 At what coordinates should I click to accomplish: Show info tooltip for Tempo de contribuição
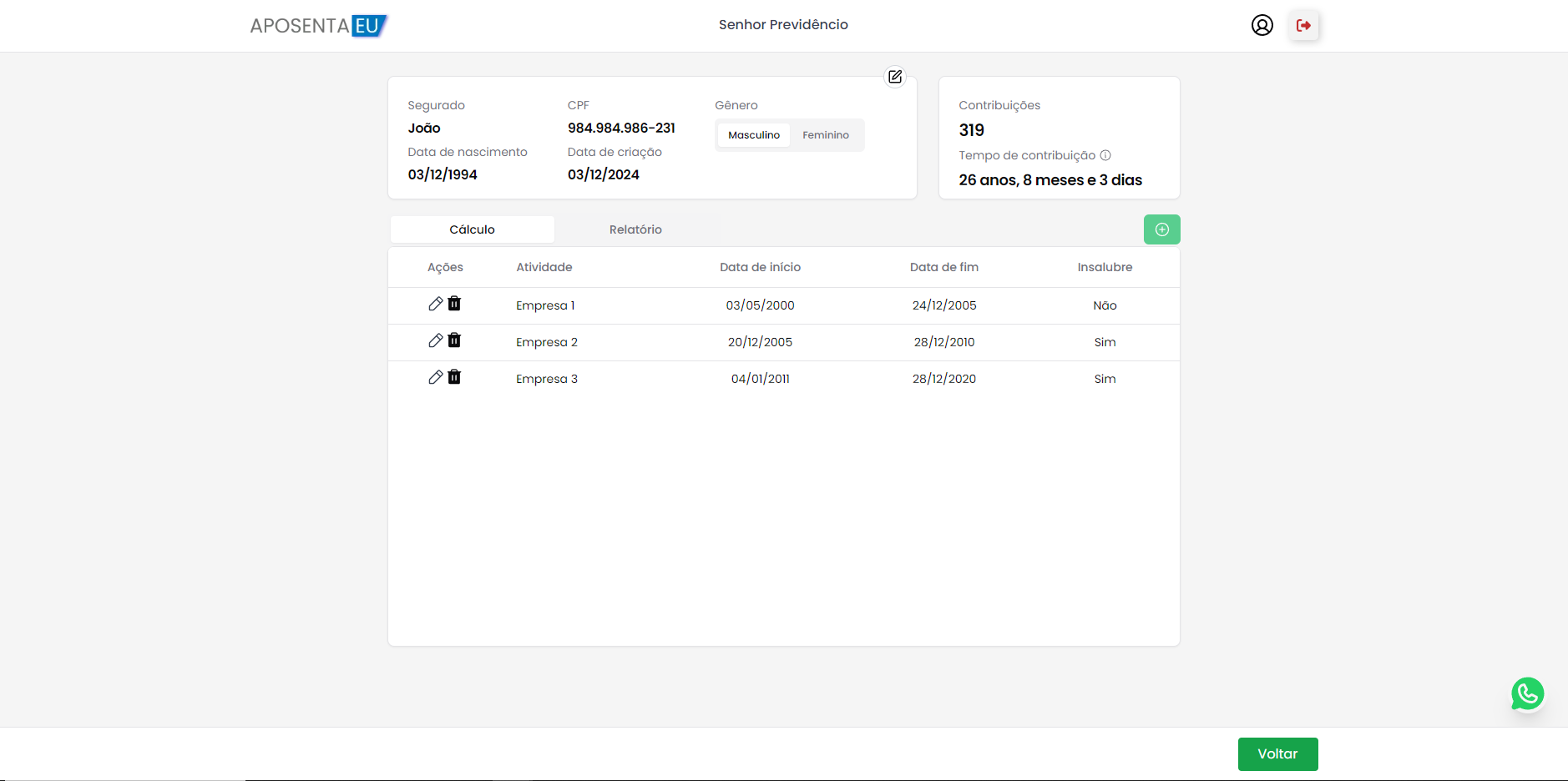coord(1105,155)
